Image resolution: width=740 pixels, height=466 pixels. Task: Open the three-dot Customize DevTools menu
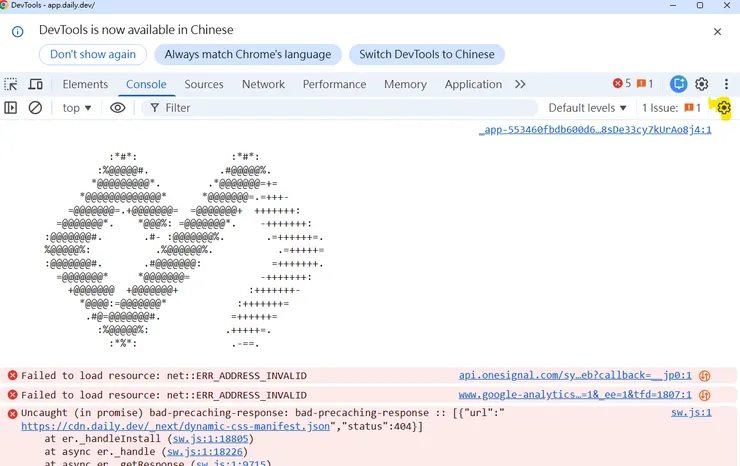click(726, 84)
